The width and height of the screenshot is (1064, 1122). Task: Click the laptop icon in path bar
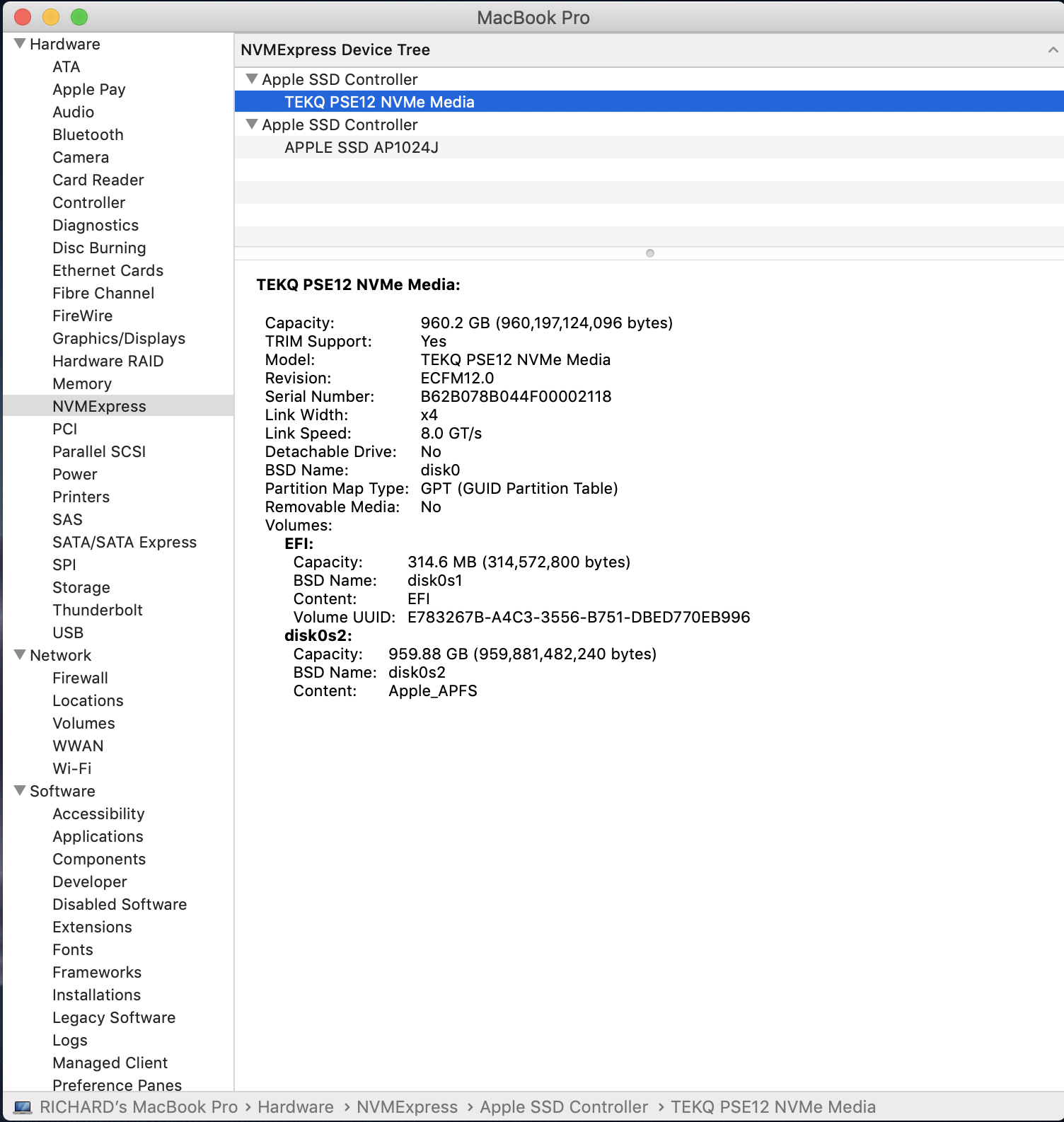click(x=23, y=1107)
